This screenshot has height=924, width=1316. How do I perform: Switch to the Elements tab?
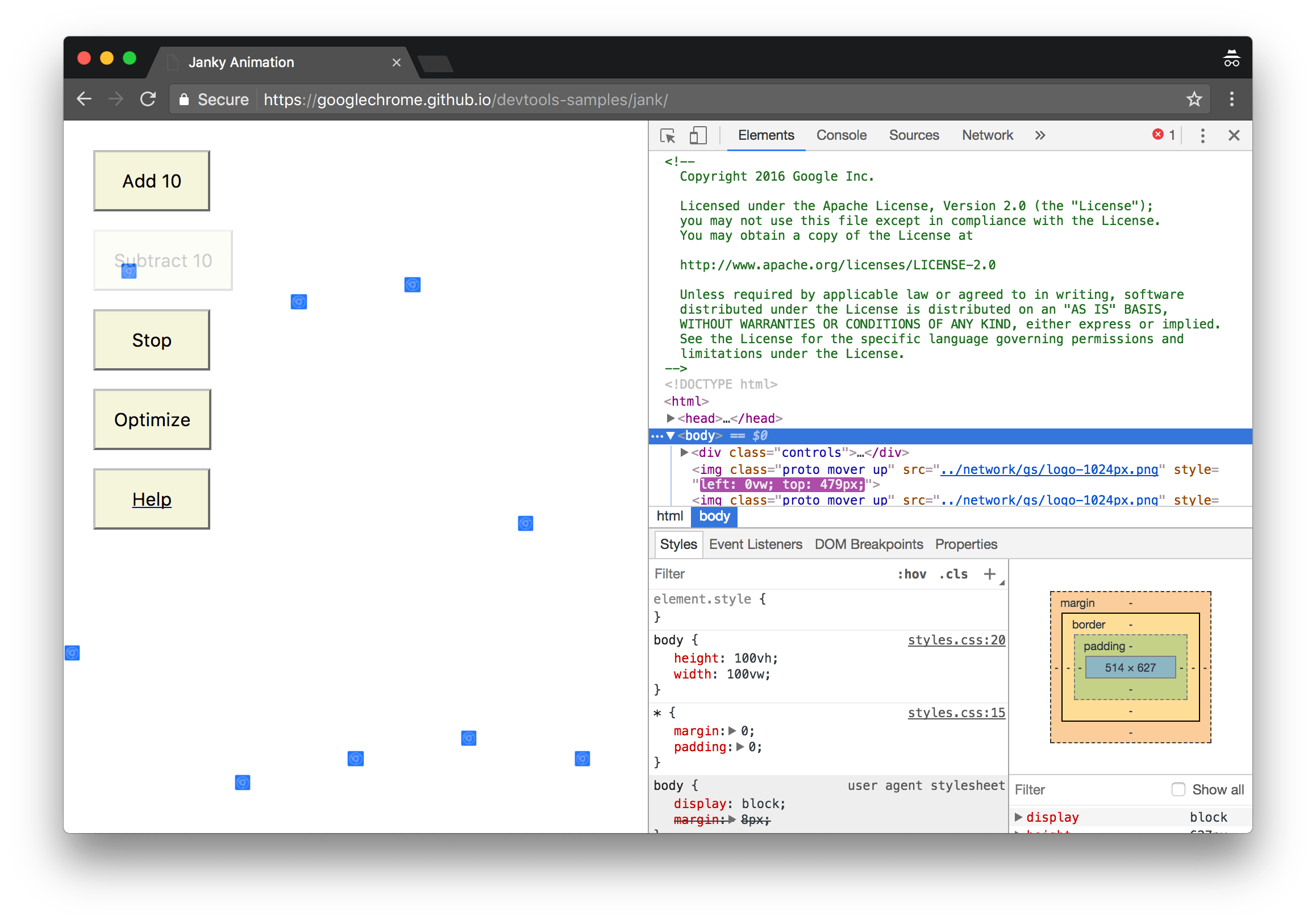point(766,135)
